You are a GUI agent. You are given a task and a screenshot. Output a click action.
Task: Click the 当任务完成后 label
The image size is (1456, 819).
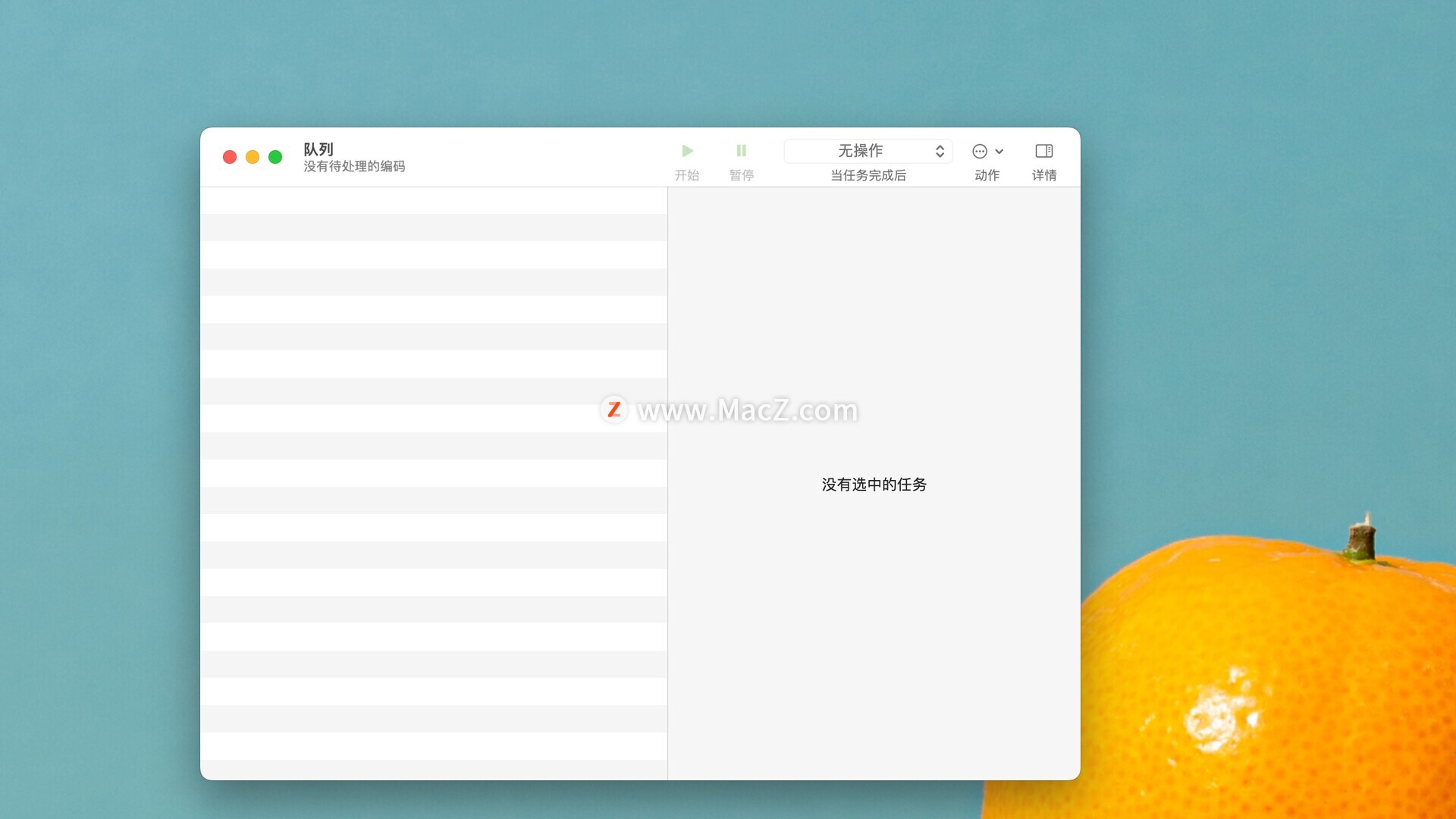868,175
